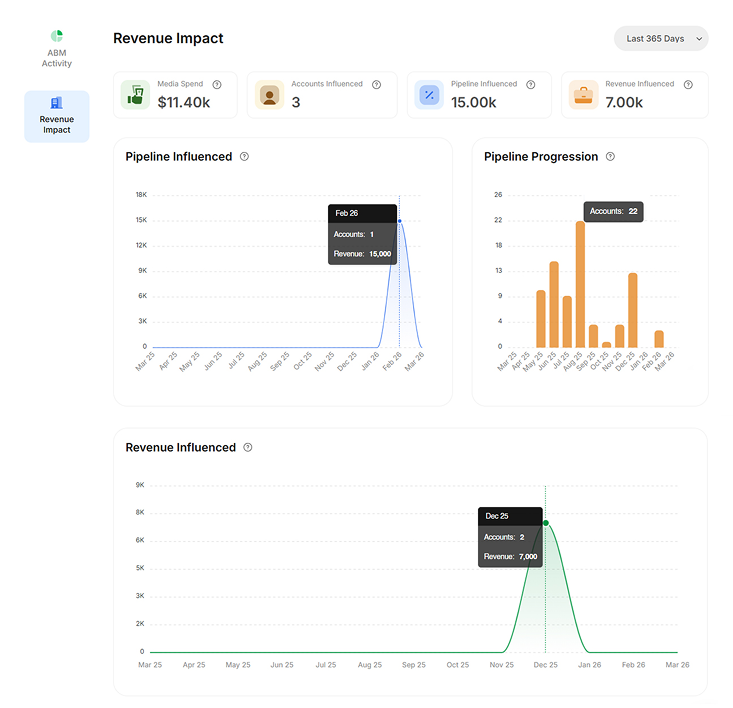733x708 pixels.
Task: Click the tallest bar with 22 accounts
Action: (580, 284)
